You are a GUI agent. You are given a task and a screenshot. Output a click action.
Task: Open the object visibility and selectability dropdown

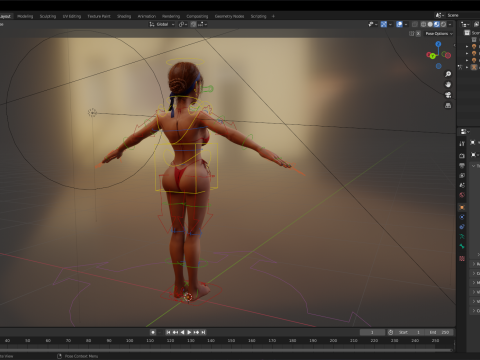coord(372,24)
